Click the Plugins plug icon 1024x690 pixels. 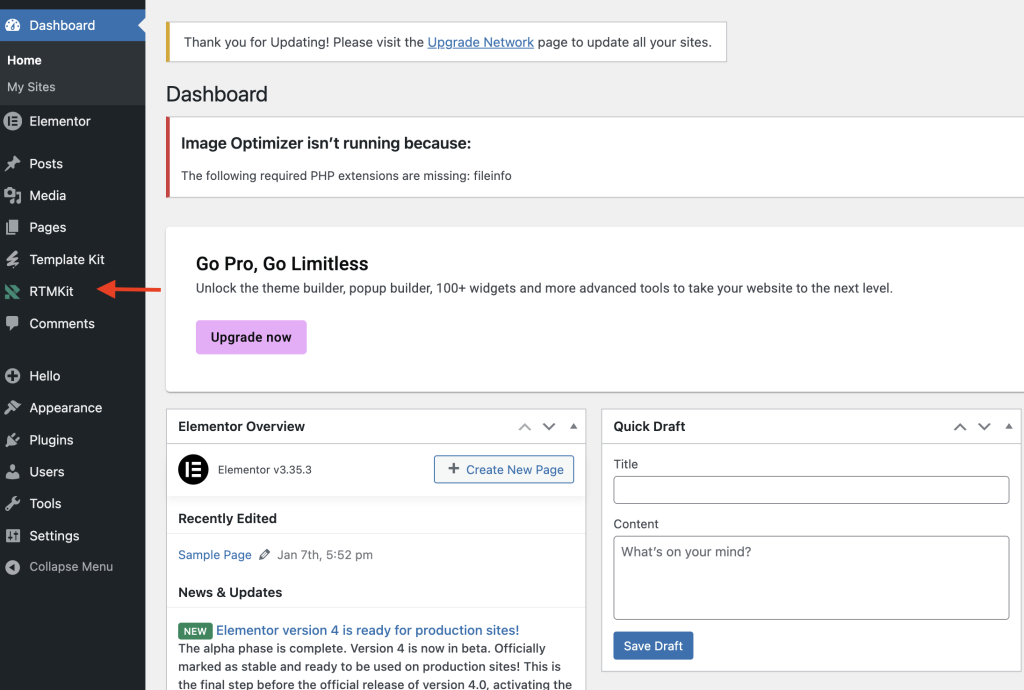tap(13, 440)
